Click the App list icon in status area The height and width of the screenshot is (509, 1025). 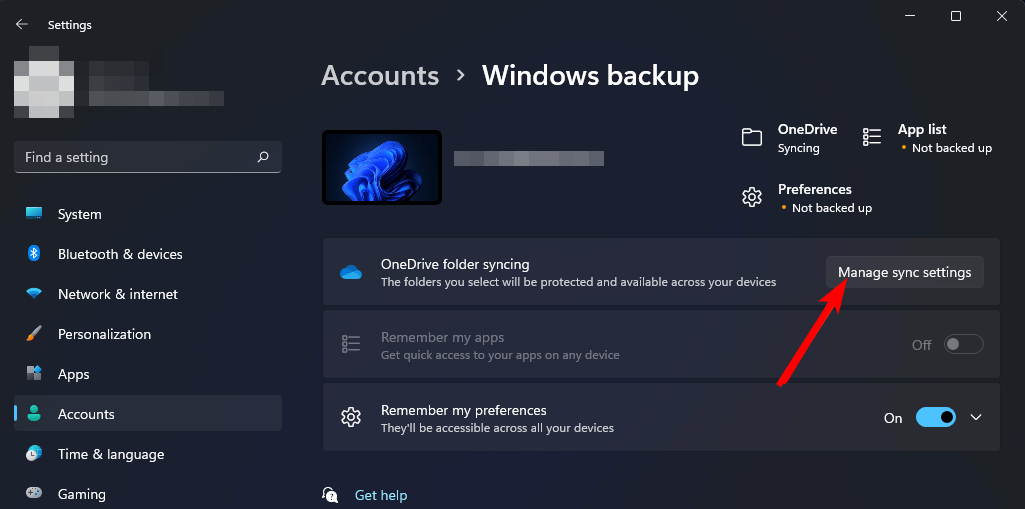(872, 137)
